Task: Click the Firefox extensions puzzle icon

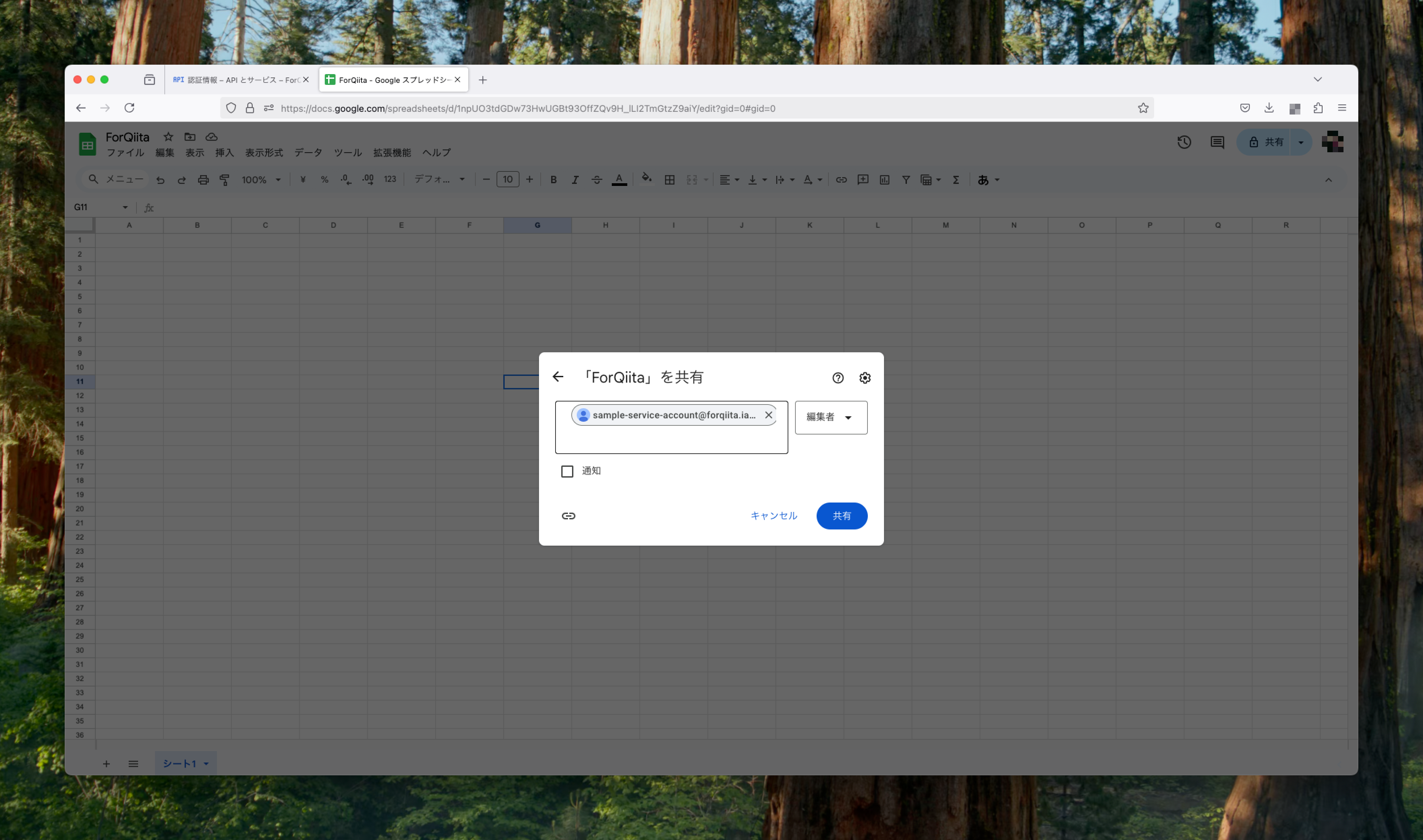Action: pyautogui.click(x=1318, y=108)
